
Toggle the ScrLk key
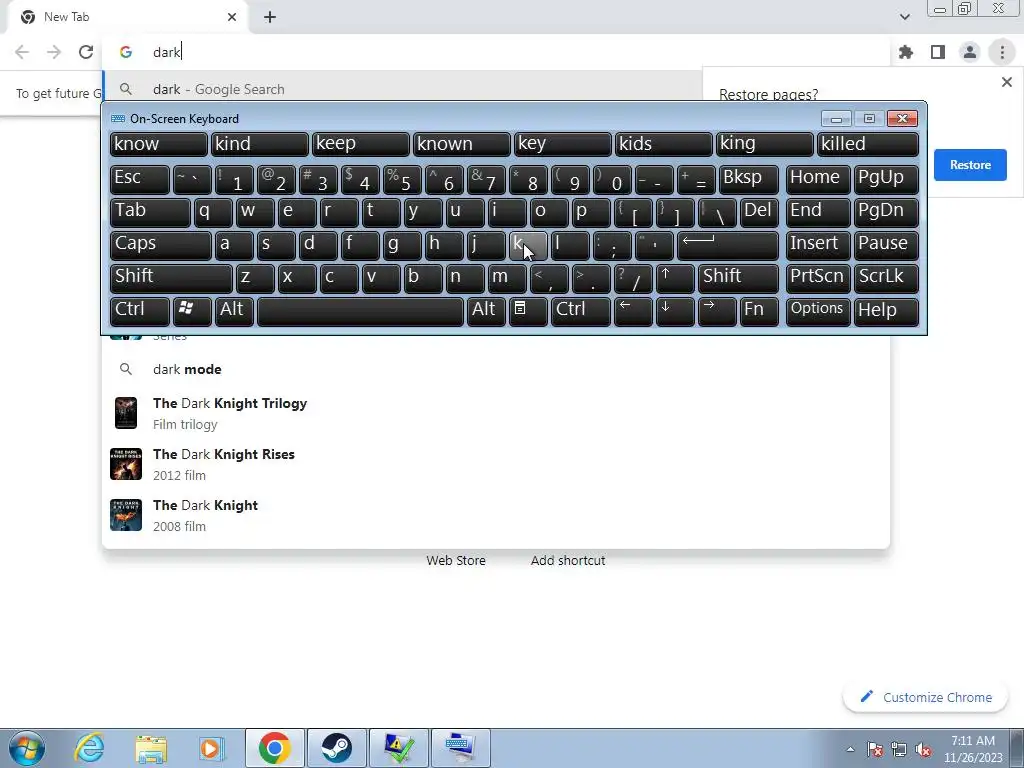coord(886,278)
